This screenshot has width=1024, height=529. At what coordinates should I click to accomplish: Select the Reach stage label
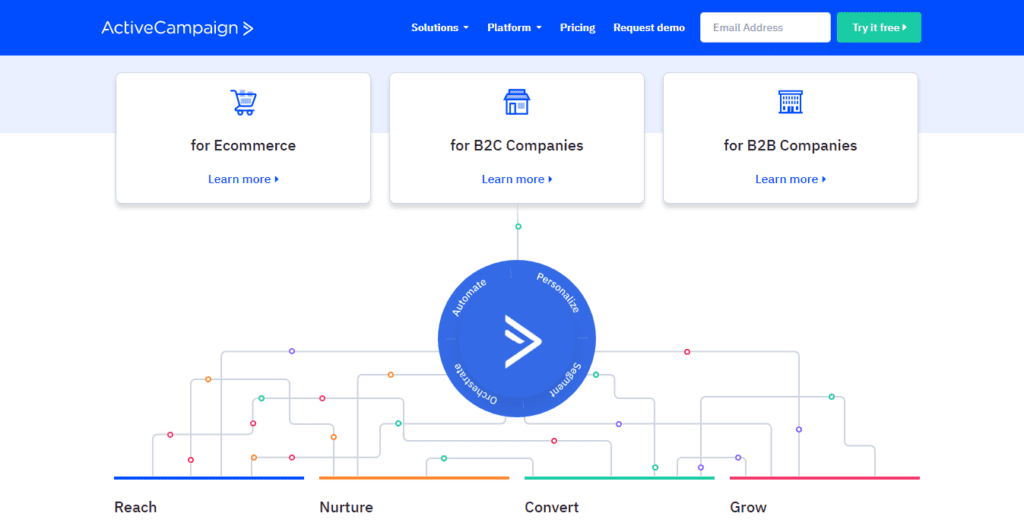point(135,507)
